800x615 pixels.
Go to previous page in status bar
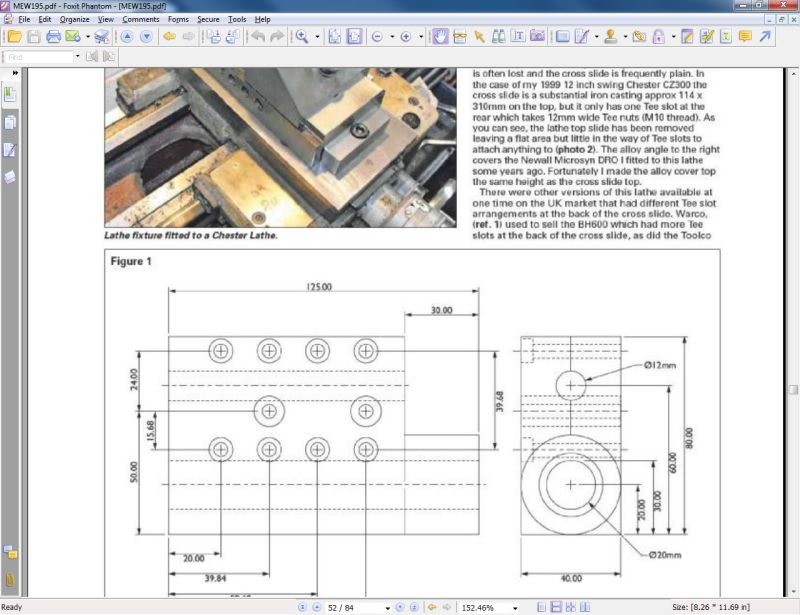pos(316,607)
